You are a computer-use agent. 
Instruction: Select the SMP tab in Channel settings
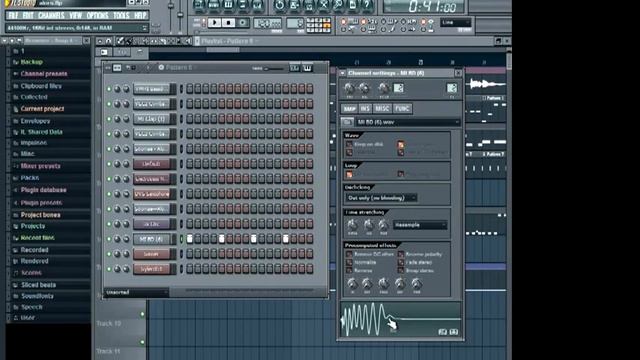click(x=349, y=109)
